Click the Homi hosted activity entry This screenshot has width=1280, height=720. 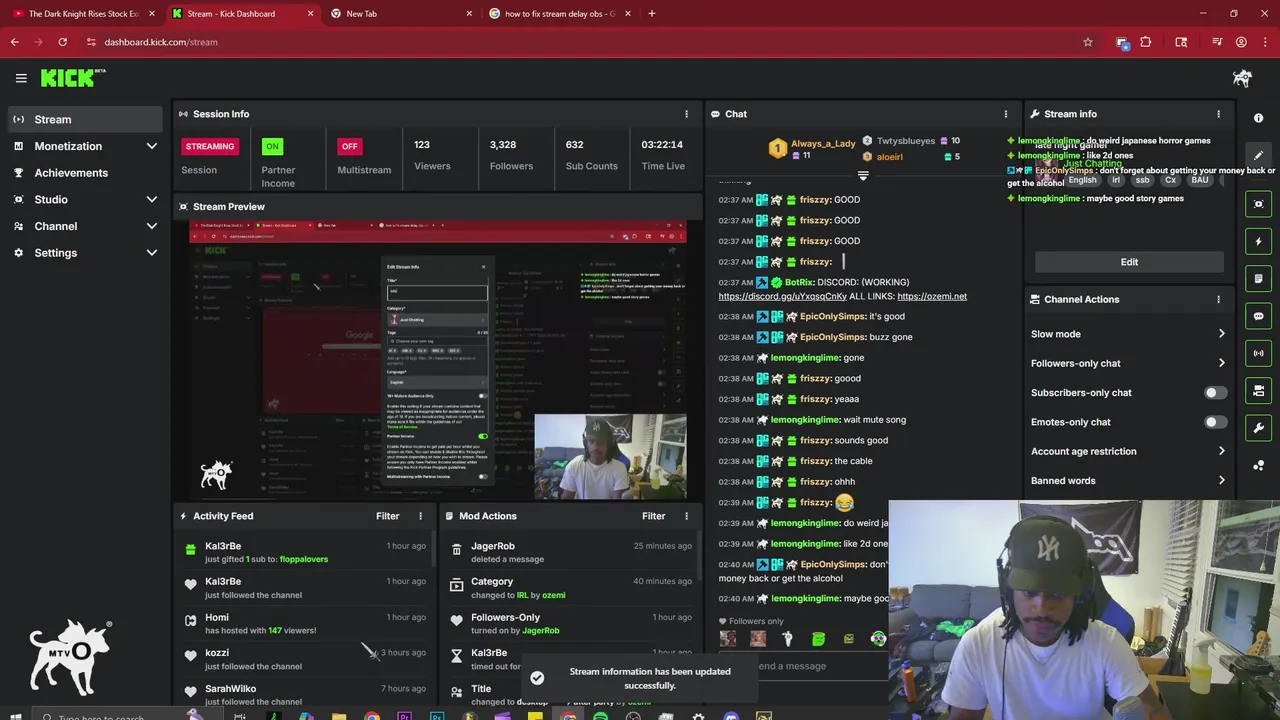(x=305, y=624)
